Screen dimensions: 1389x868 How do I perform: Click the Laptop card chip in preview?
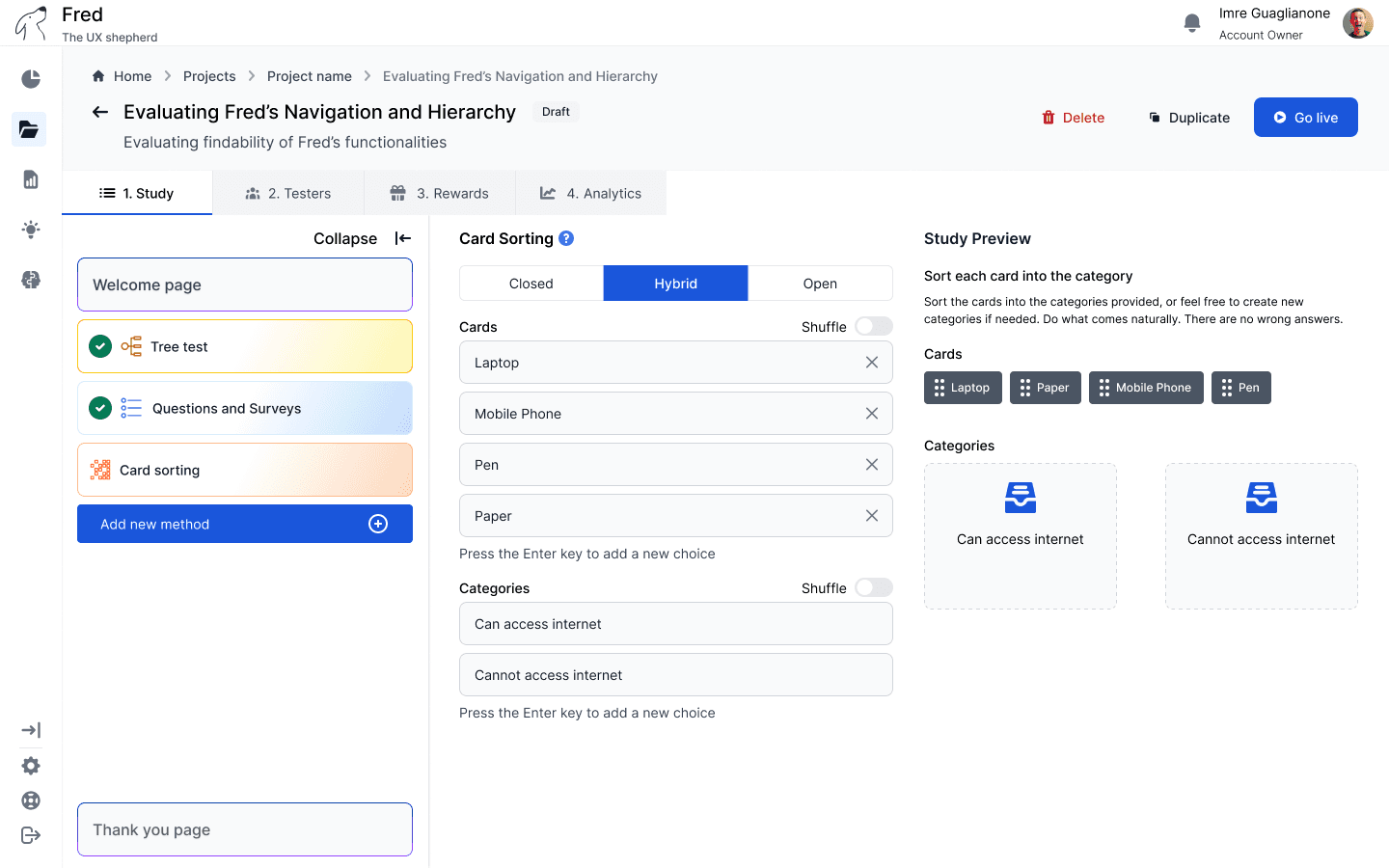click(x=963, y=388)
